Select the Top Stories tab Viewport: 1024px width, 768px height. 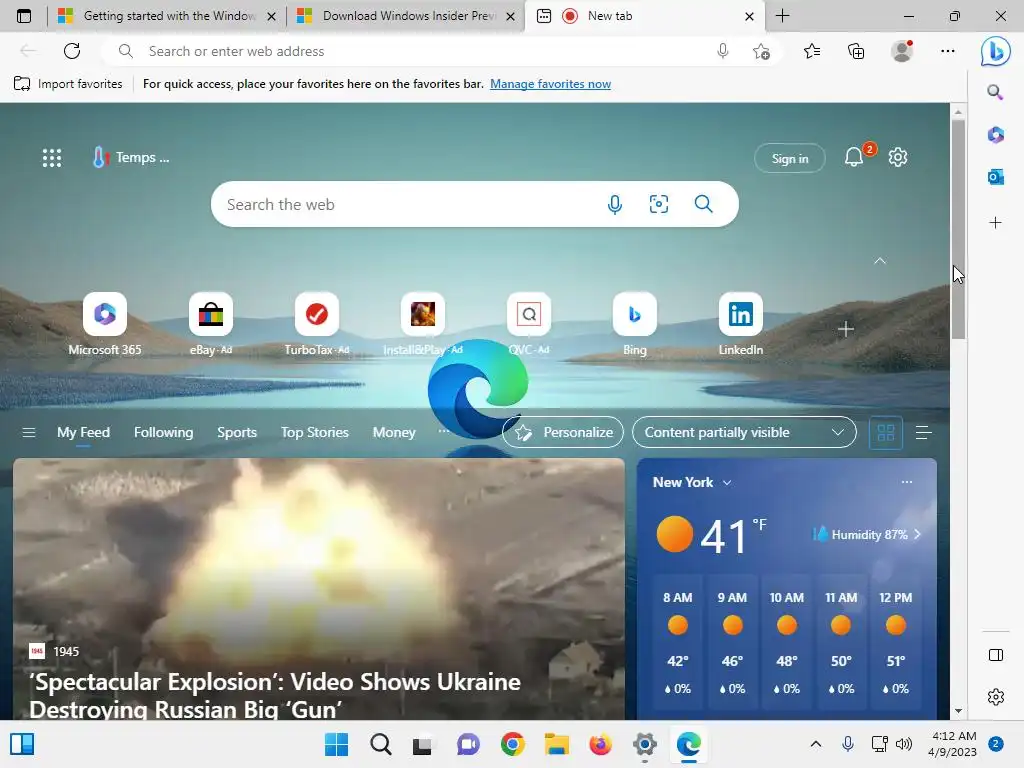[x=315, y=432]
